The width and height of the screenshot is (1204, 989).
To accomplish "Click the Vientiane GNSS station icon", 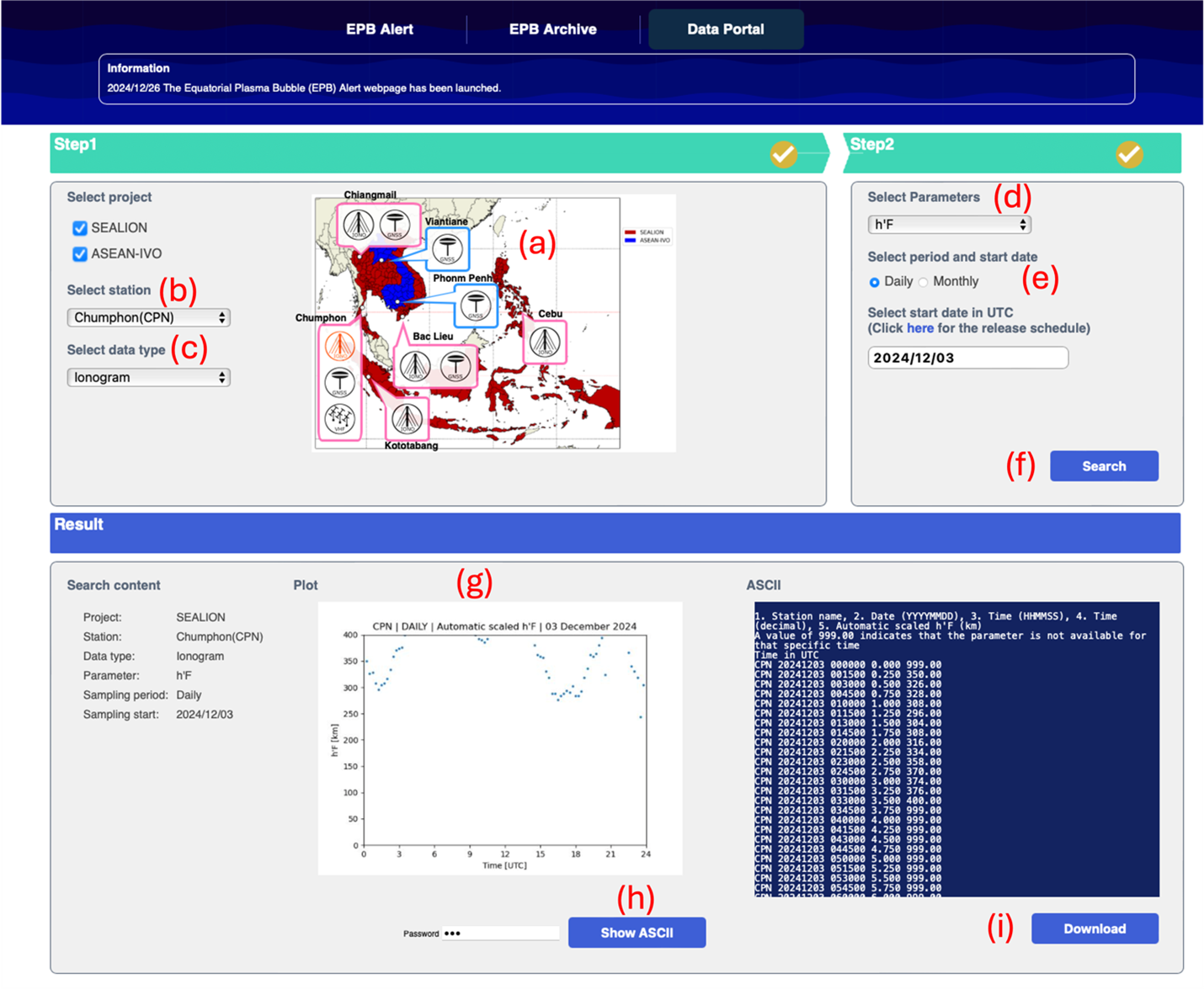I will point(446,249).
